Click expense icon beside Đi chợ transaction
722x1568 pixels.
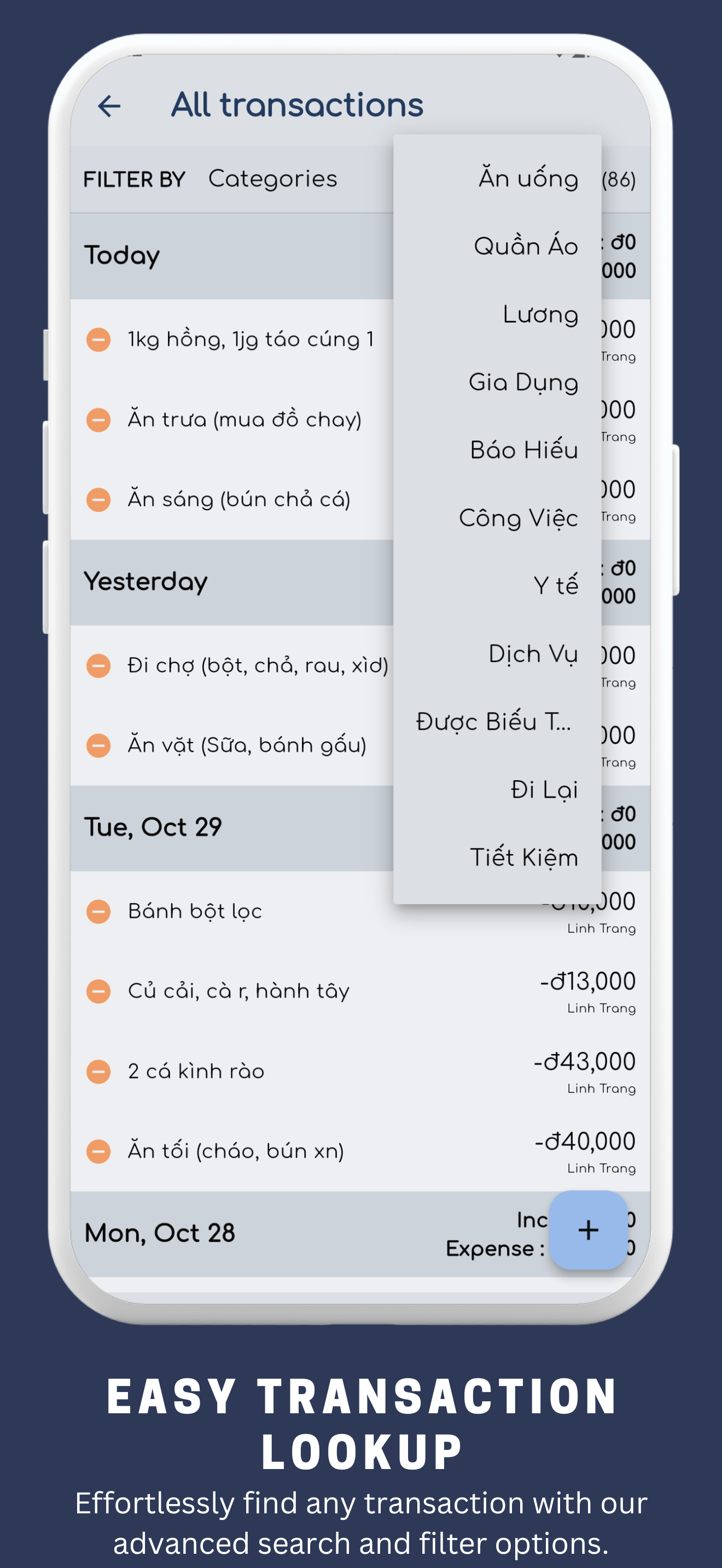click(98, 665)
